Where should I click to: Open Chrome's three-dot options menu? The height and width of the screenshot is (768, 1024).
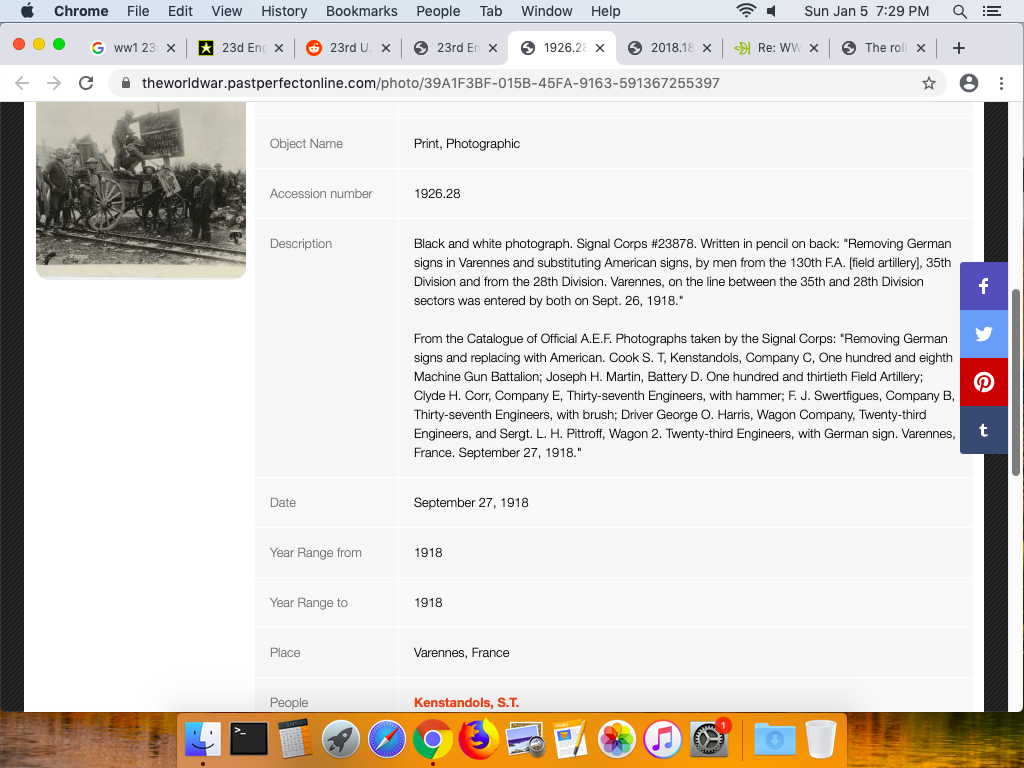(x=1001, y=83)
